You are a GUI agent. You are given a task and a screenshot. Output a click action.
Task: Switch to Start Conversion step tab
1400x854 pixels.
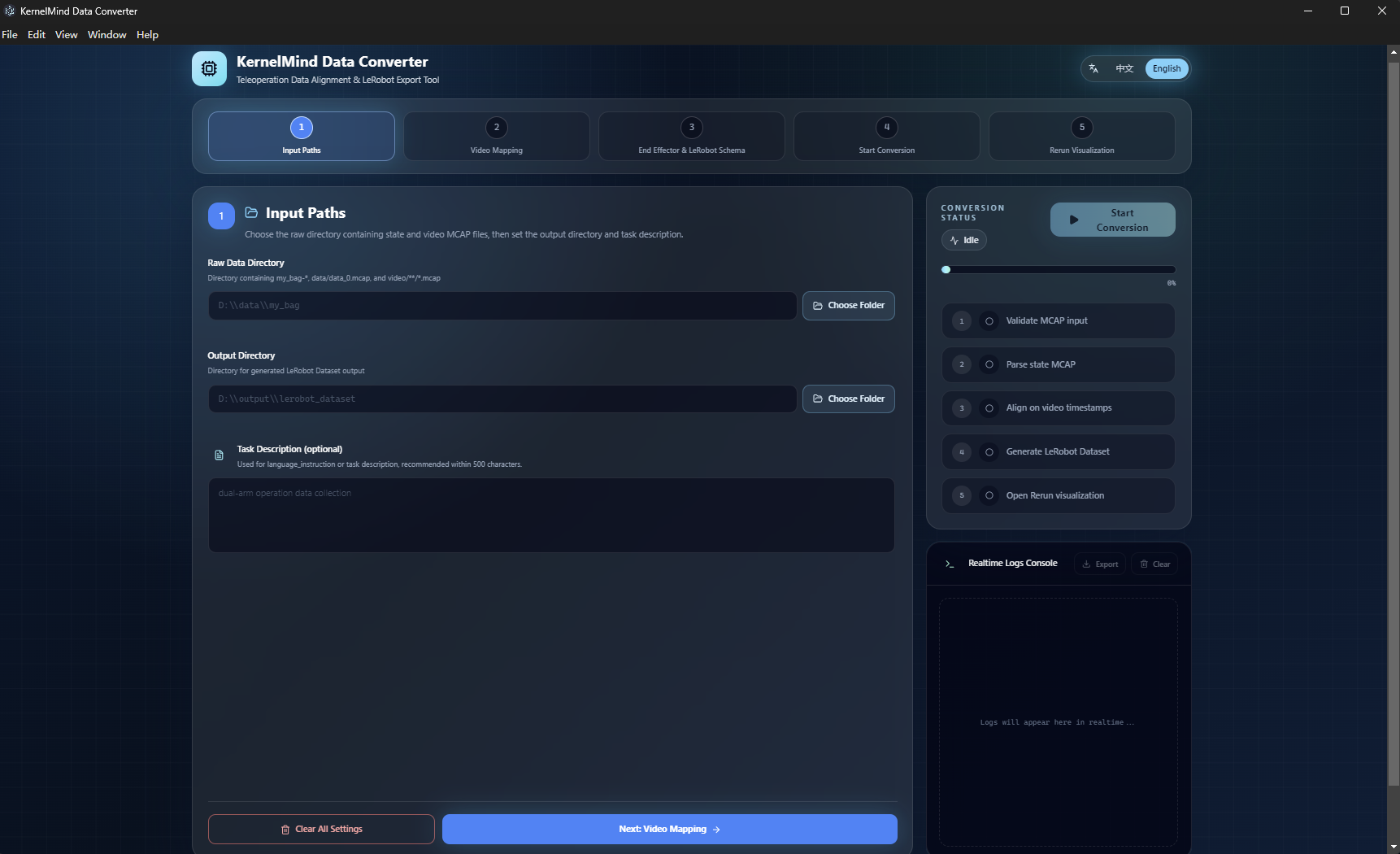[887, 136]
